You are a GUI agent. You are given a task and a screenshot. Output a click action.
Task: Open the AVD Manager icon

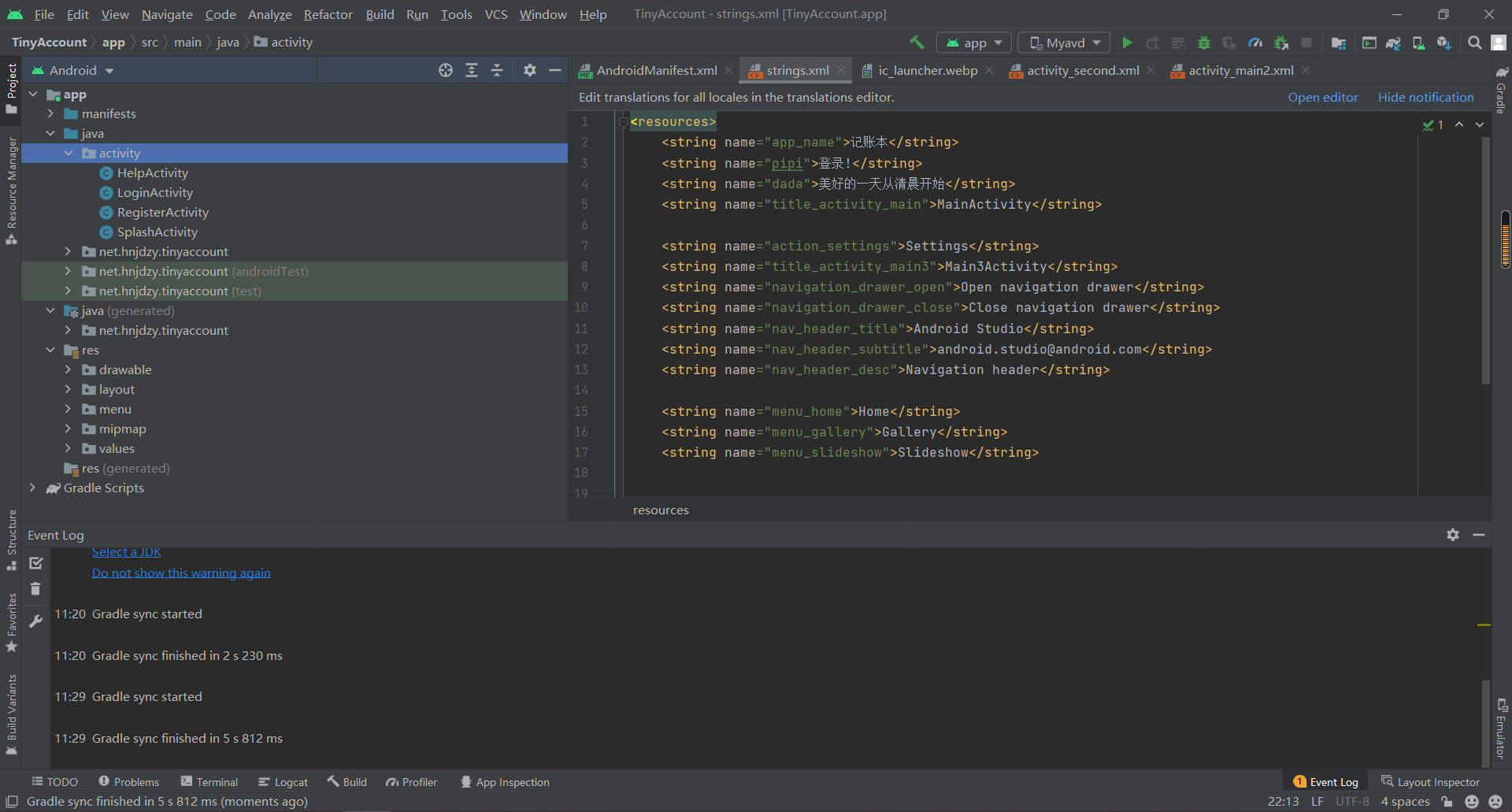(x=1418, y=43)
